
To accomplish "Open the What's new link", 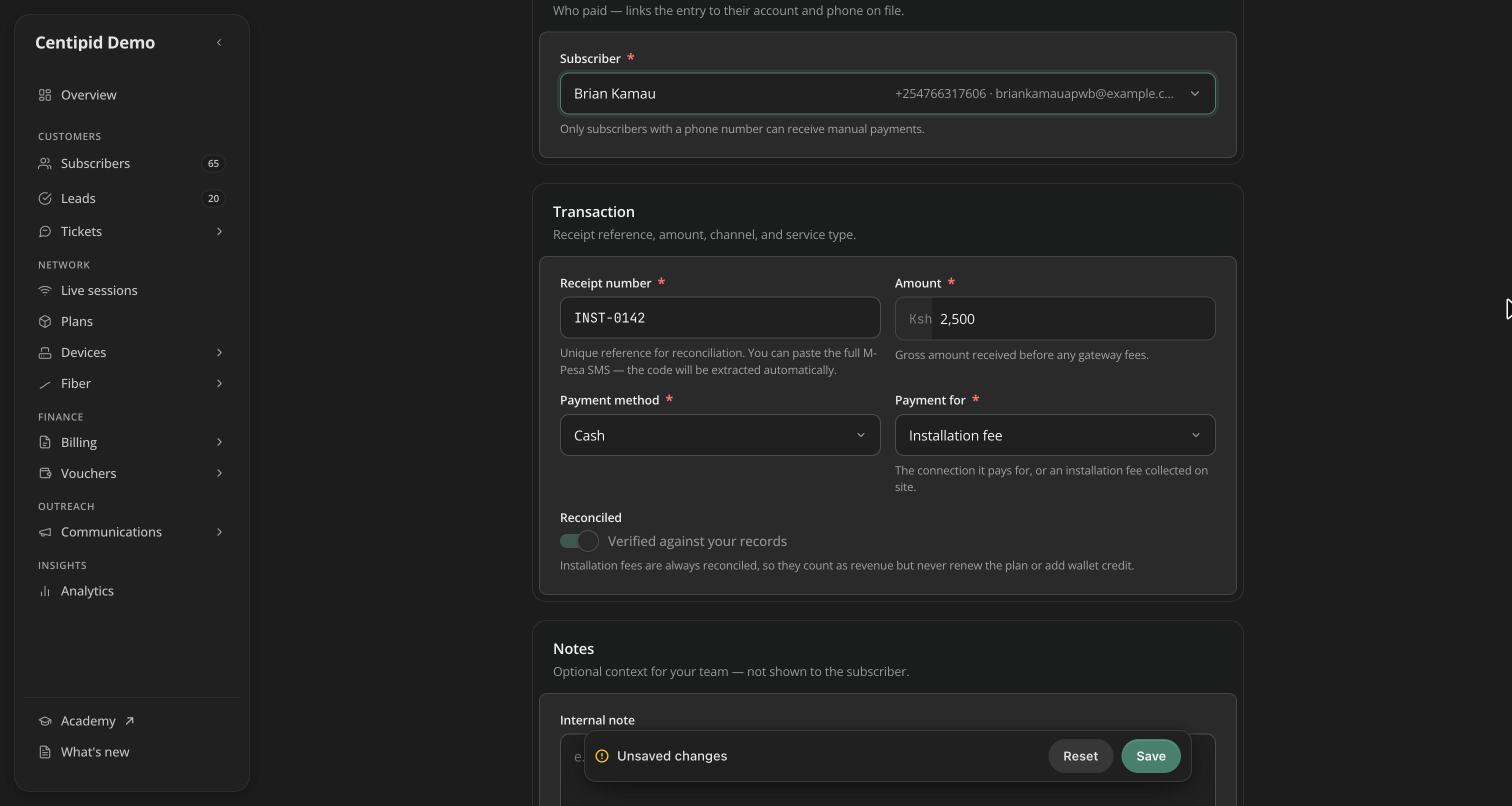I will (132, 752).
